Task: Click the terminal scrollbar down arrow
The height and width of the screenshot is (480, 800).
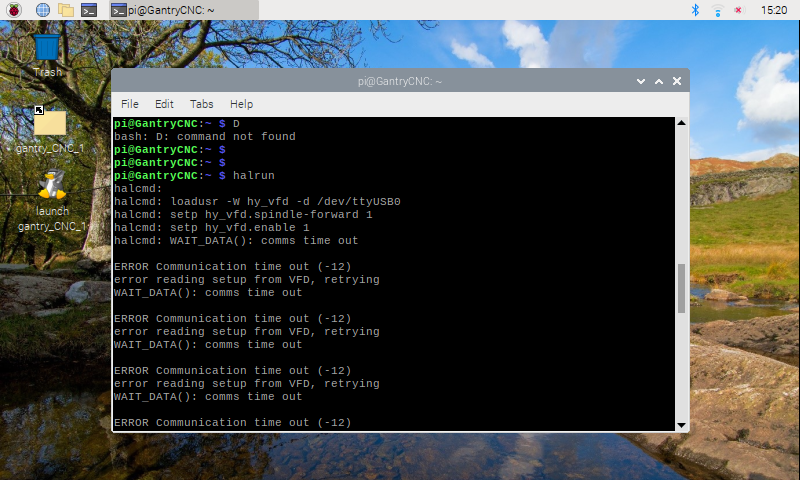Action: [681, 425]
